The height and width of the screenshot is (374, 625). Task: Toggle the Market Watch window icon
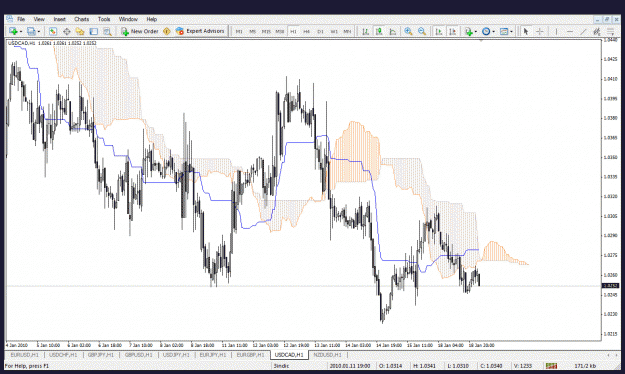pyautogui.click(x=53, y=31)
